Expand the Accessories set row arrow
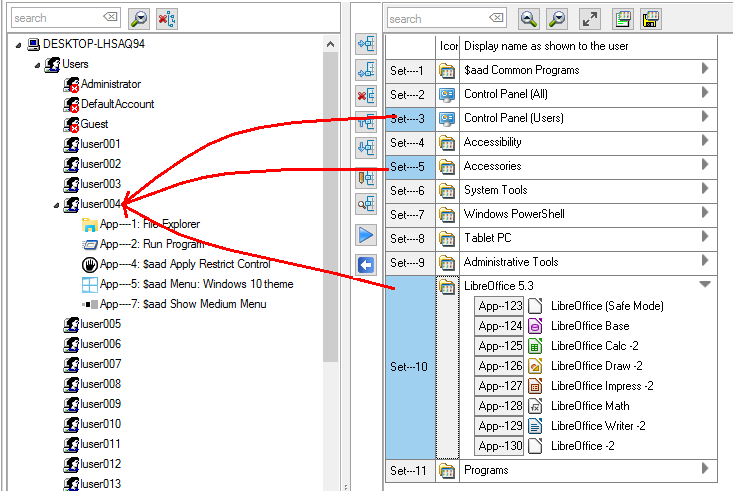This screenshot has height=491, width=733. tap(705, 166)
